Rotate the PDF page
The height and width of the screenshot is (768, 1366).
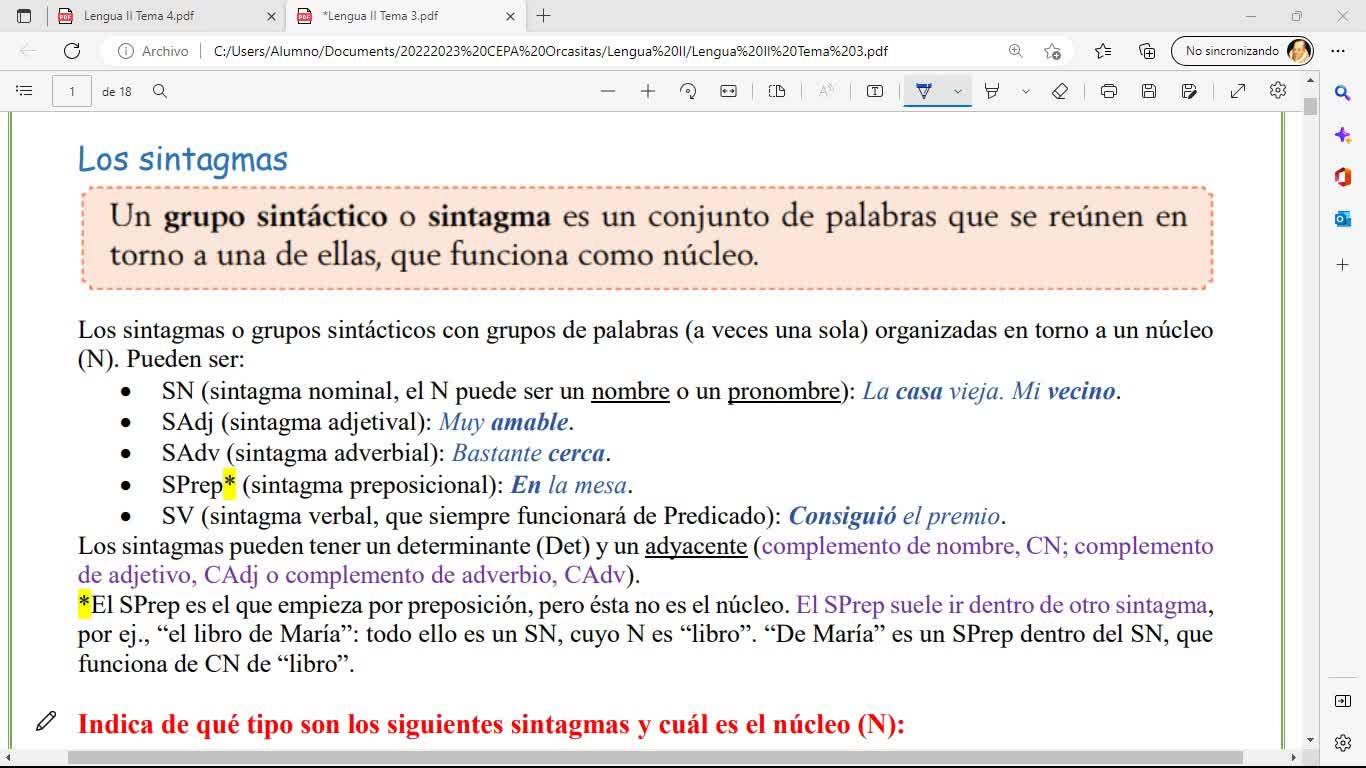click(x=688, y=91)
